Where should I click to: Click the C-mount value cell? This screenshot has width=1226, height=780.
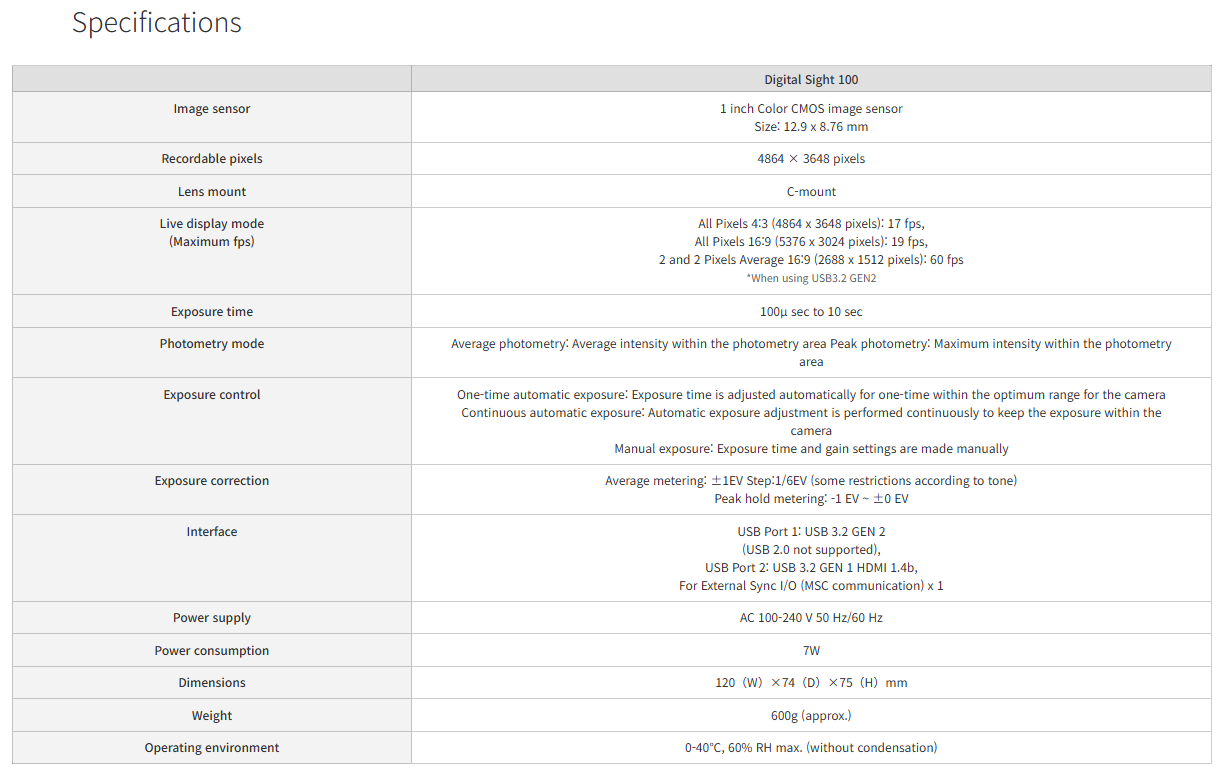coord(811,192)
